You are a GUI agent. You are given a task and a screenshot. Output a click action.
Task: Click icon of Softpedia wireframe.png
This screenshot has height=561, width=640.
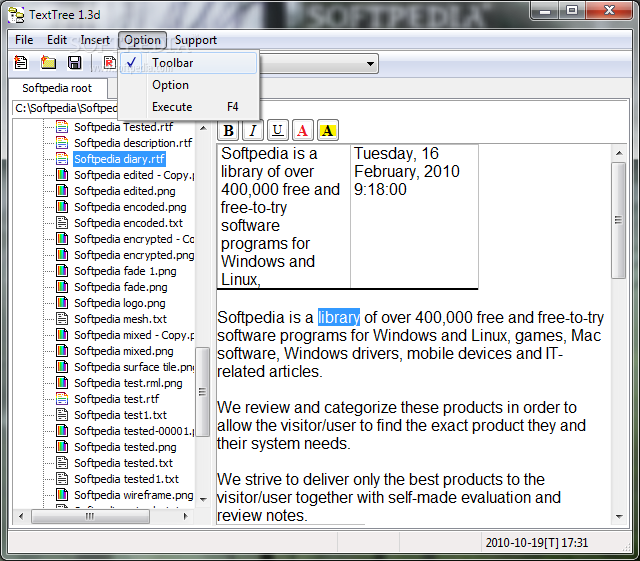(x=62, y=494)
